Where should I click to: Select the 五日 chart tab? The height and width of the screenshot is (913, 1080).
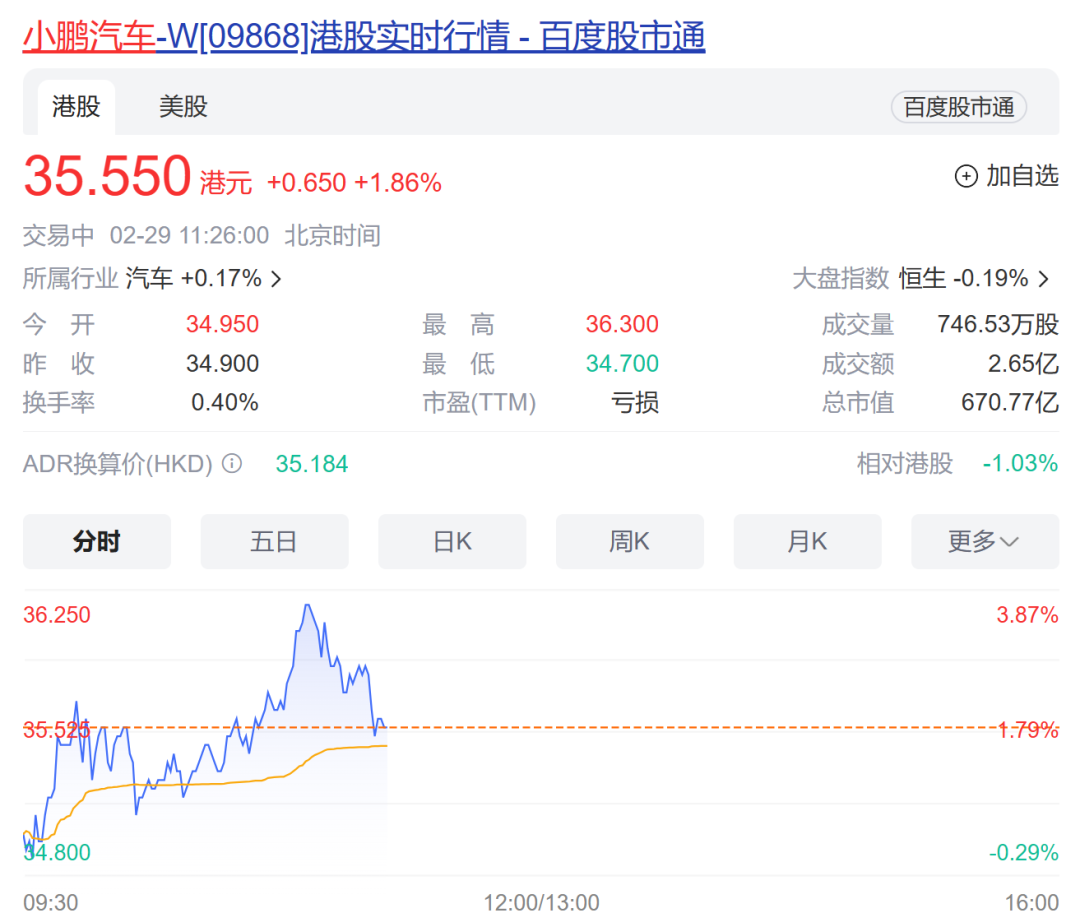tap(274, 541)
